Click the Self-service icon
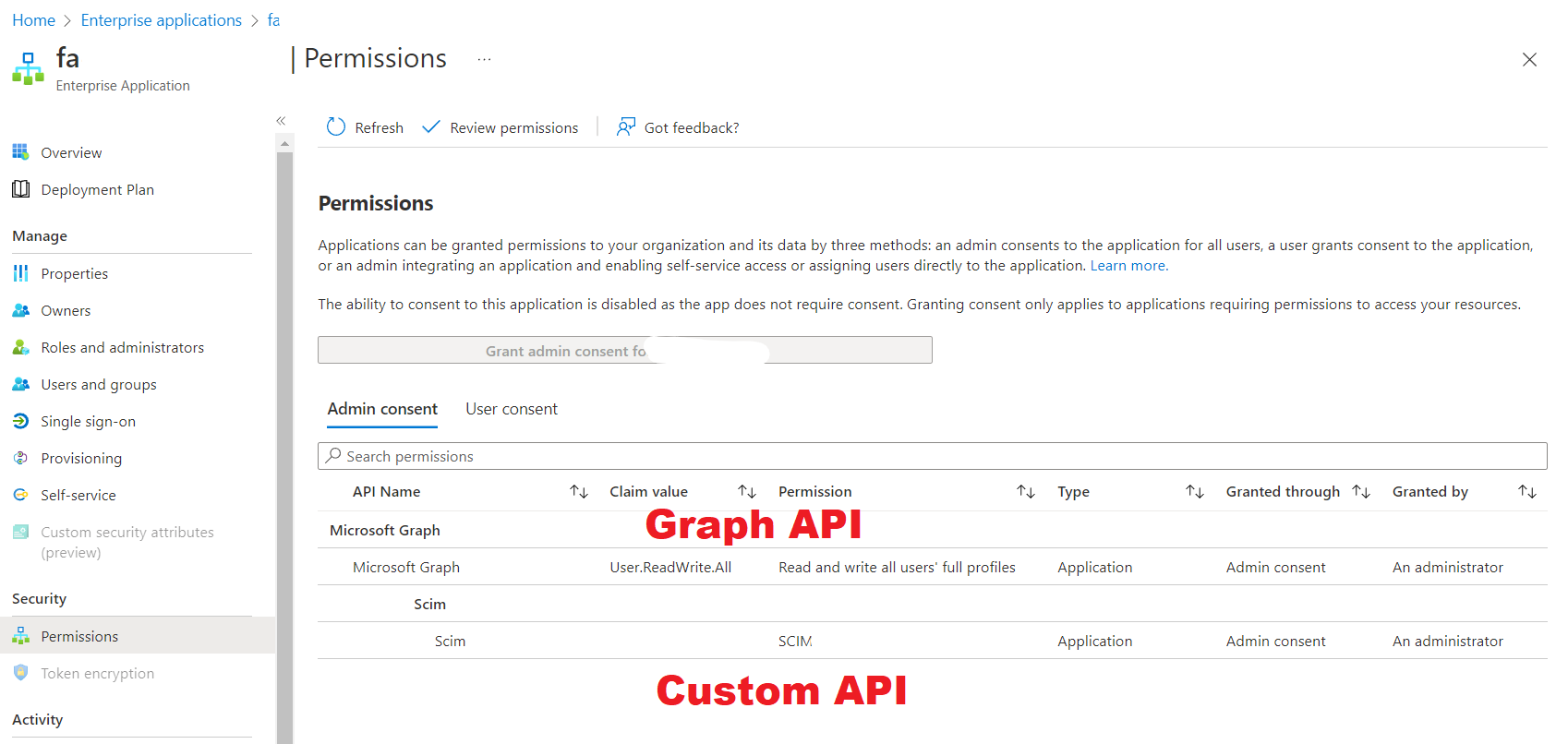1568x744 pixels. coord(20,495)
